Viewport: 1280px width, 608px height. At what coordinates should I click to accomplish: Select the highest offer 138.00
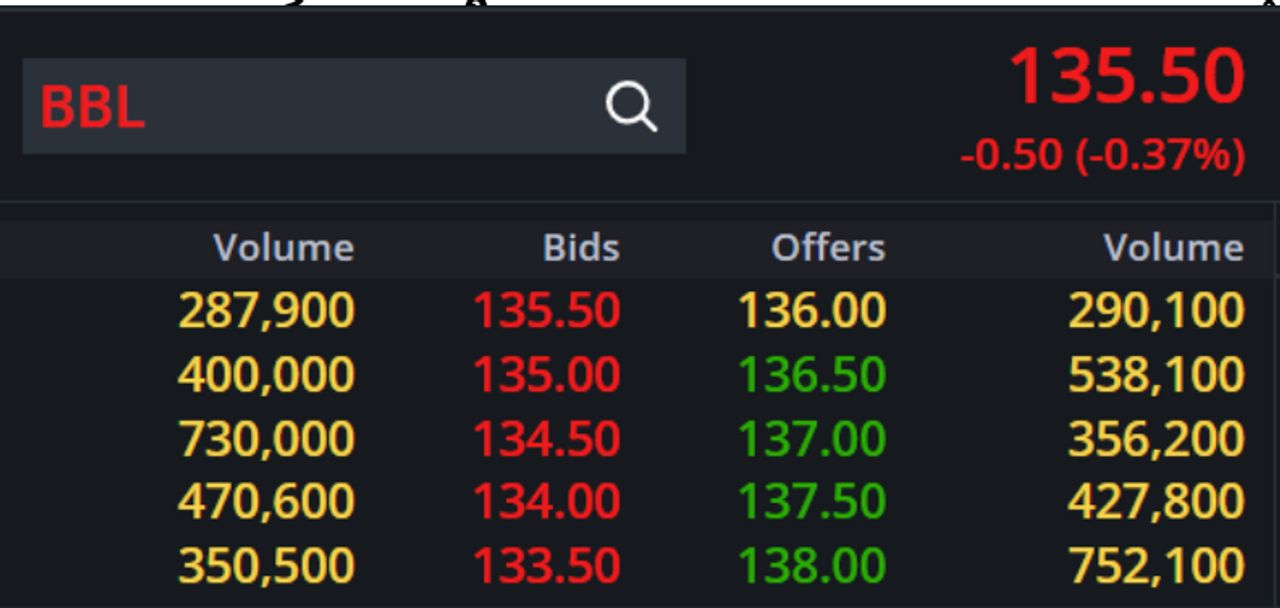point(811,566)
